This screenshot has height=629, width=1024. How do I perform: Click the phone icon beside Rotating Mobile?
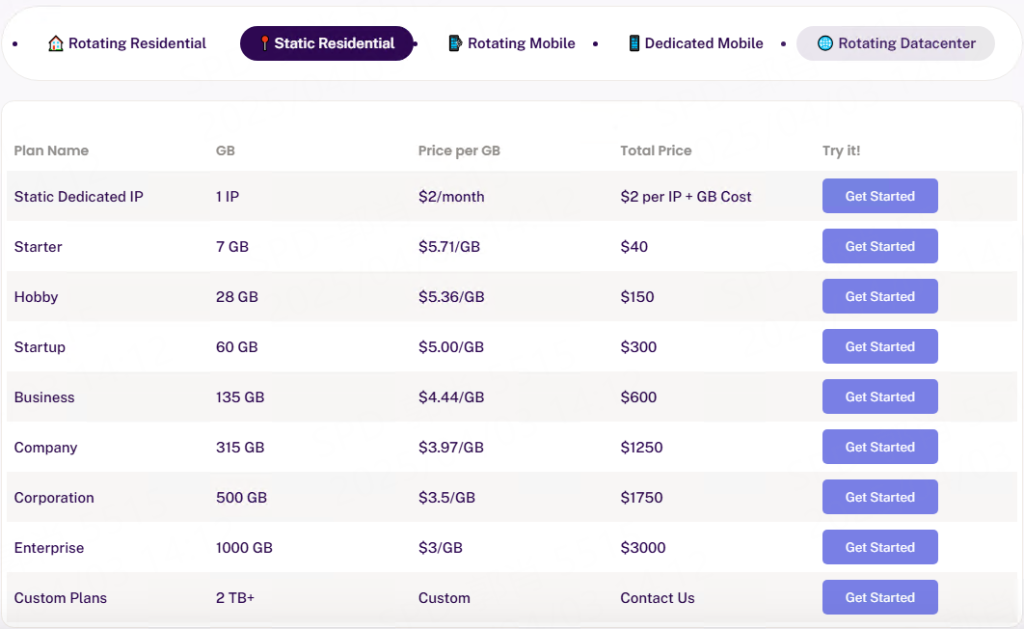click(455, 44)
